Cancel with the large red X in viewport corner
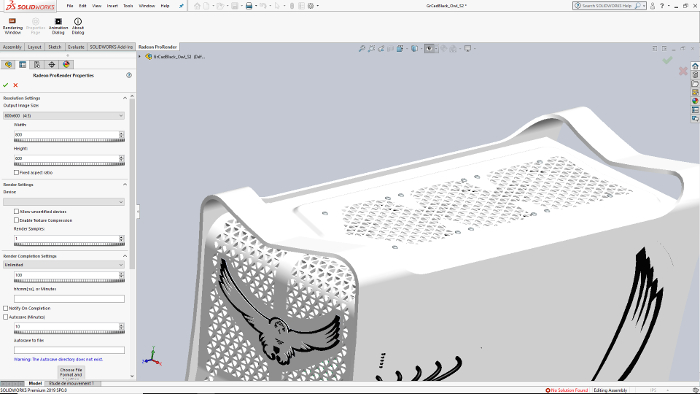Screen dimensions: 700x394 pyautogui.click(x=683, y=71)
